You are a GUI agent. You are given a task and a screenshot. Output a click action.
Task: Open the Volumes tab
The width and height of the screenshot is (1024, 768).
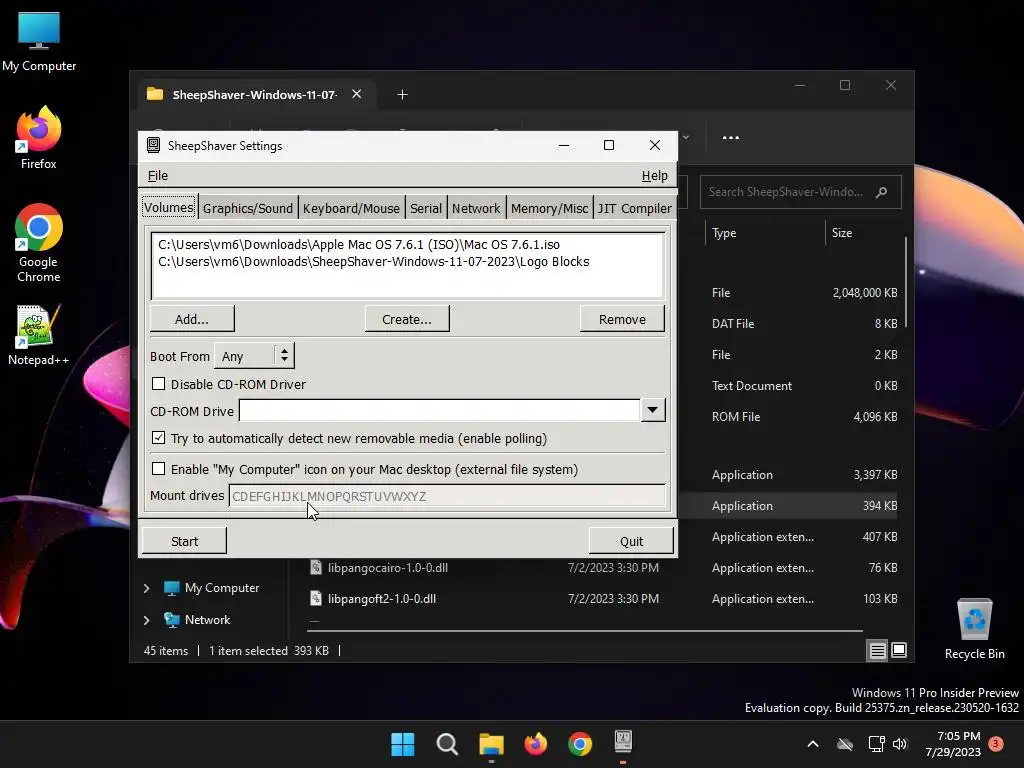pyautogui.click(x=168, y=207)
